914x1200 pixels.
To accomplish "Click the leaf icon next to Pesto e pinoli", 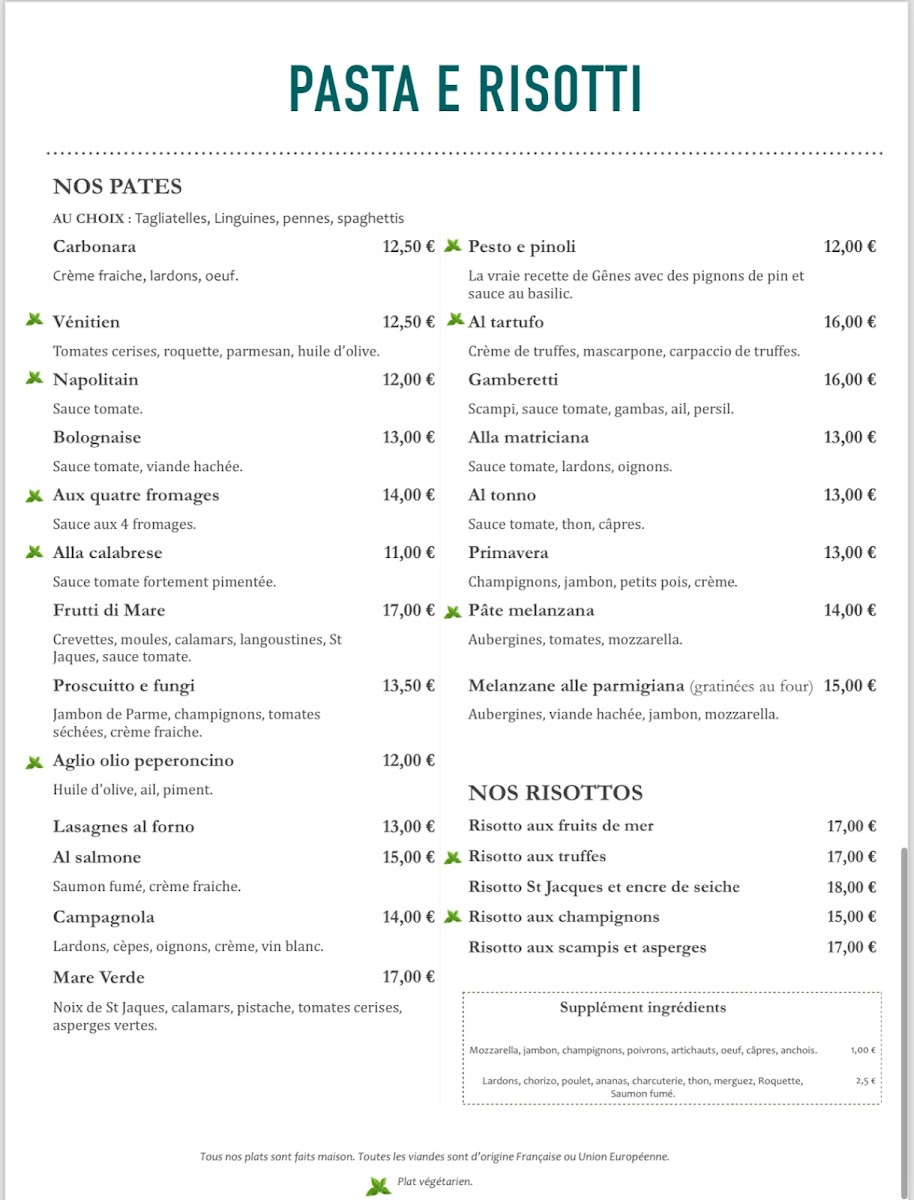I will (453, 246).
